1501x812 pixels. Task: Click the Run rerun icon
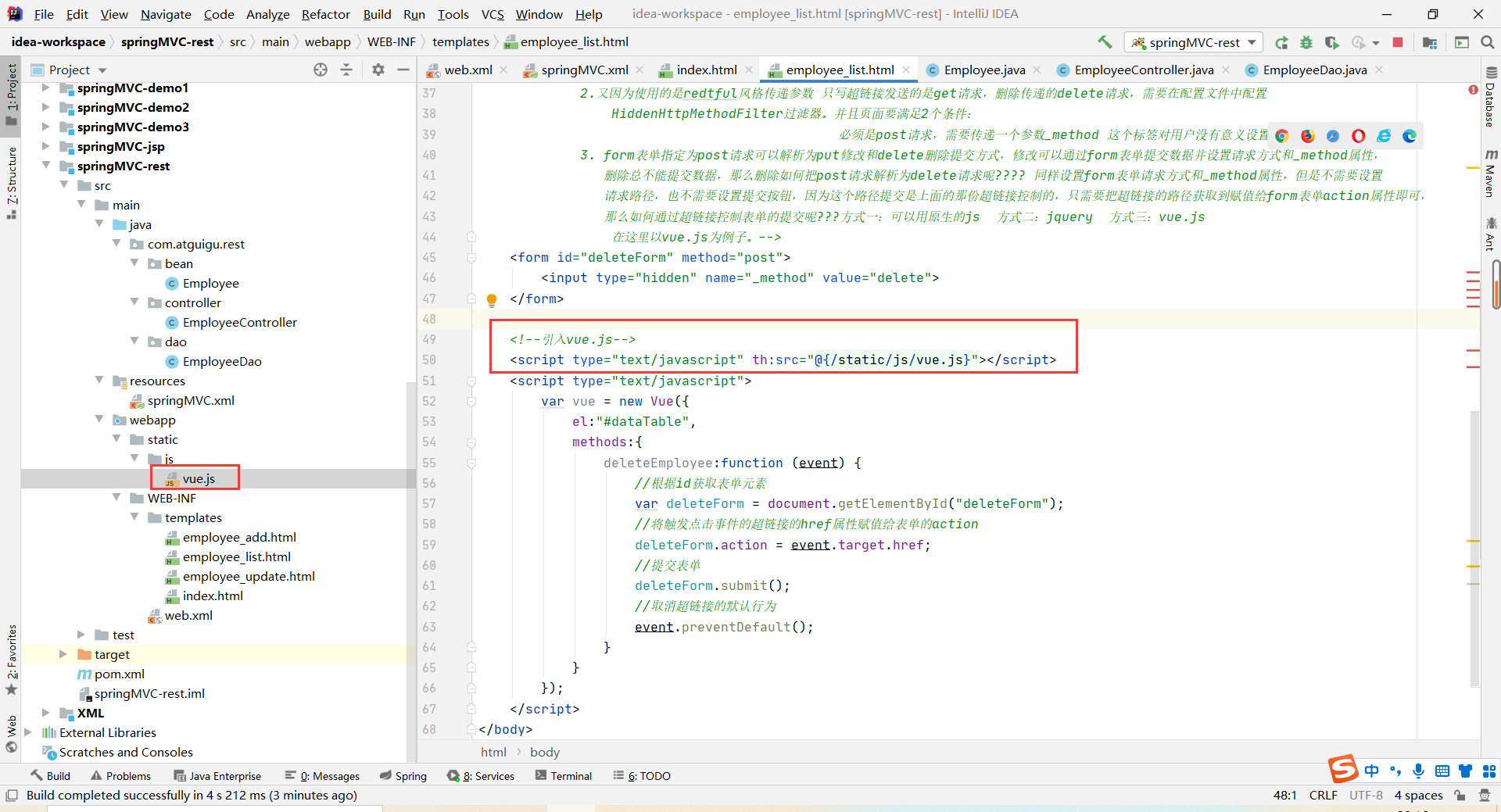pos(1281,43)
